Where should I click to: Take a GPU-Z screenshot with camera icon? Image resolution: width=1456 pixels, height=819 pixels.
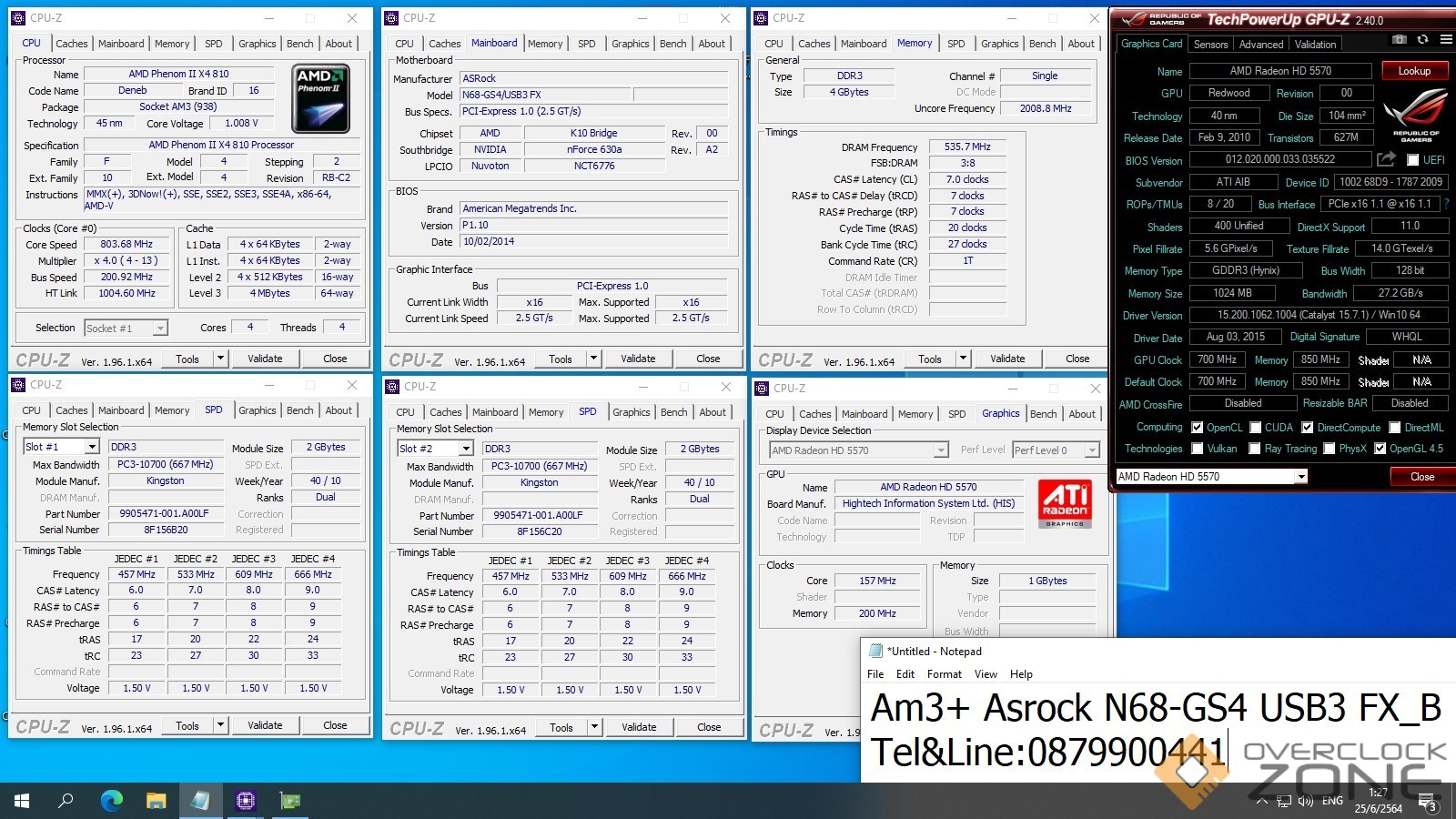point(1400,40)
